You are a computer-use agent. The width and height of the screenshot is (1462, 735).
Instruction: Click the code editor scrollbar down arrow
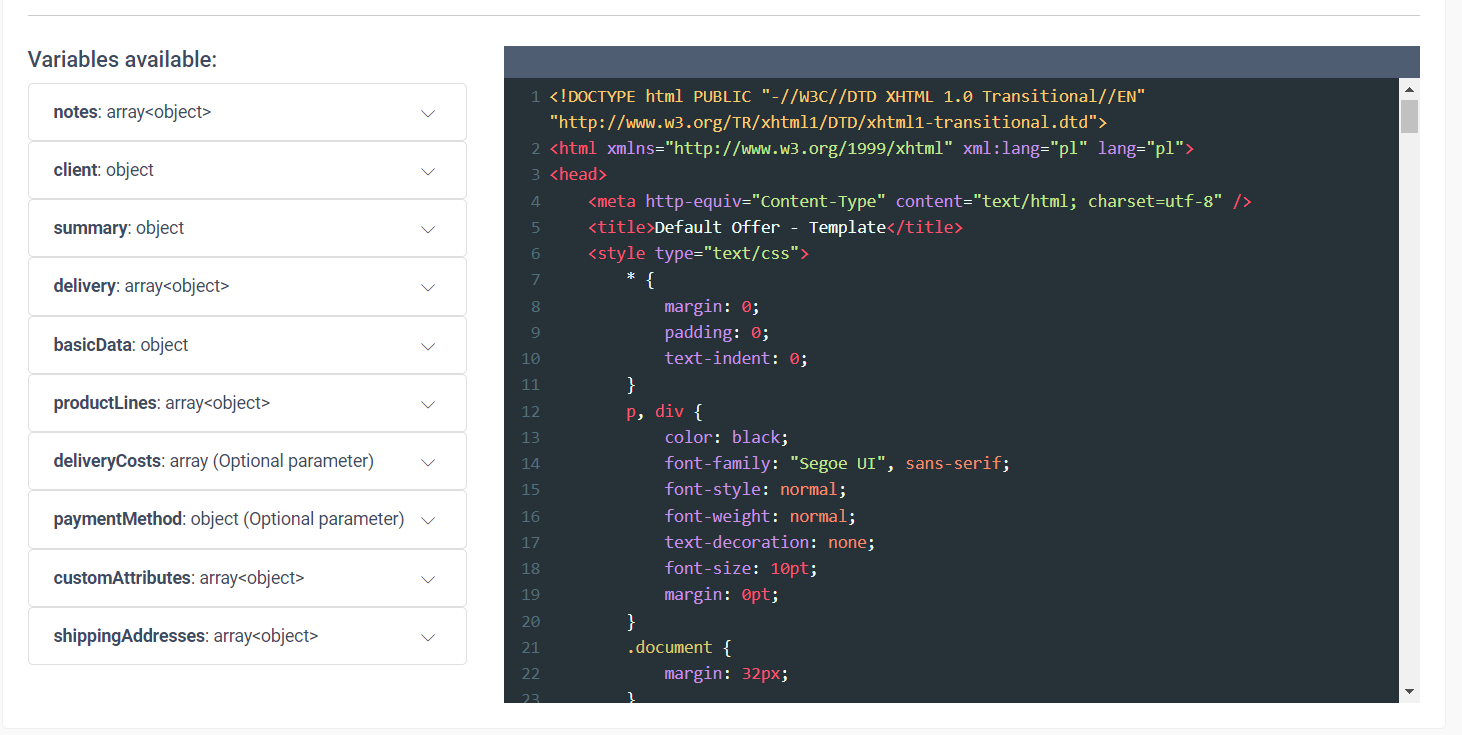pyautogui.click(x=1409, y=691)
